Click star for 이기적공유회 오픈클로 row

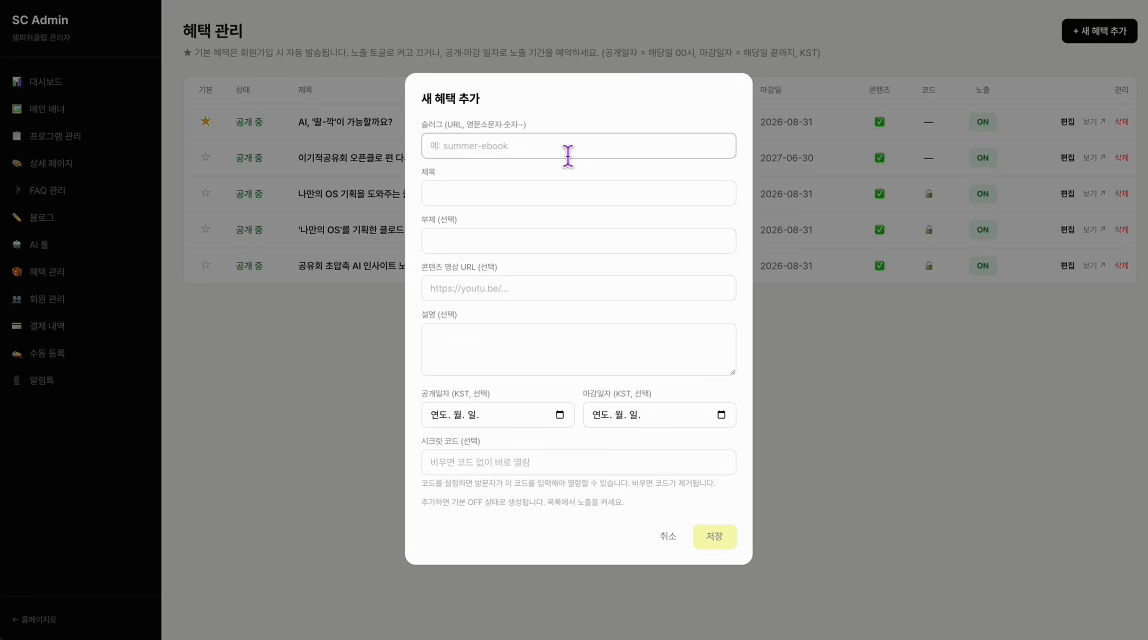[206, 157]
